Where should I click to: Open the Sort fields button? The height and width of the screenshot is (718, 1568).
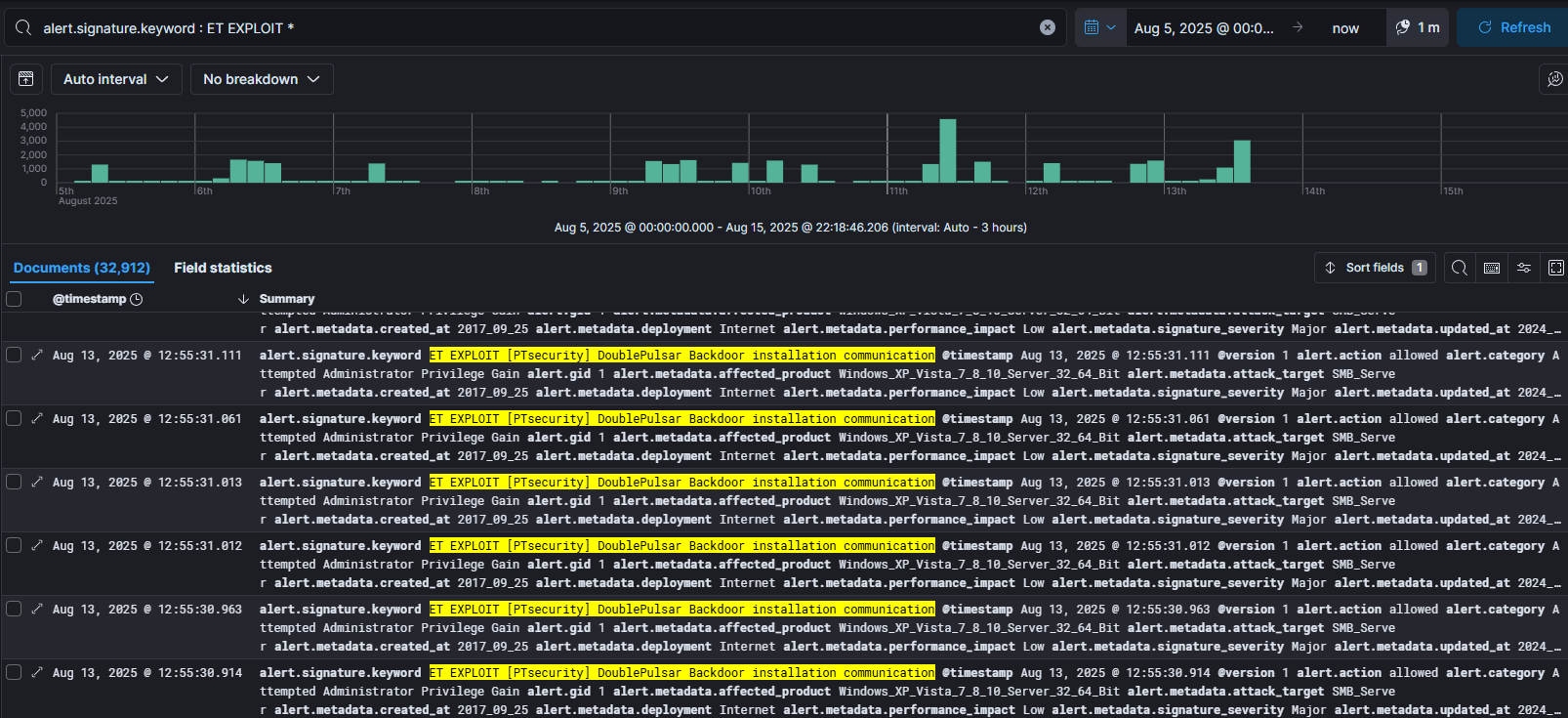(1376, 268)
